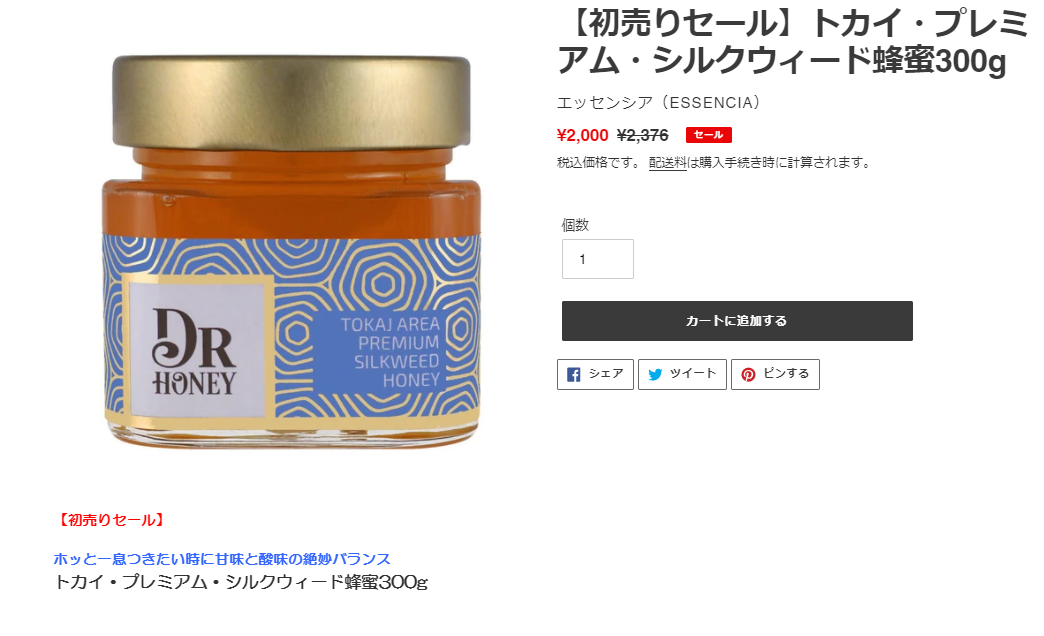The height and width of the screenshot is (636, 1044).
Task: Click the blue tagline about sweetness balance
Action: pyautogui.click(x=222, y=559)
